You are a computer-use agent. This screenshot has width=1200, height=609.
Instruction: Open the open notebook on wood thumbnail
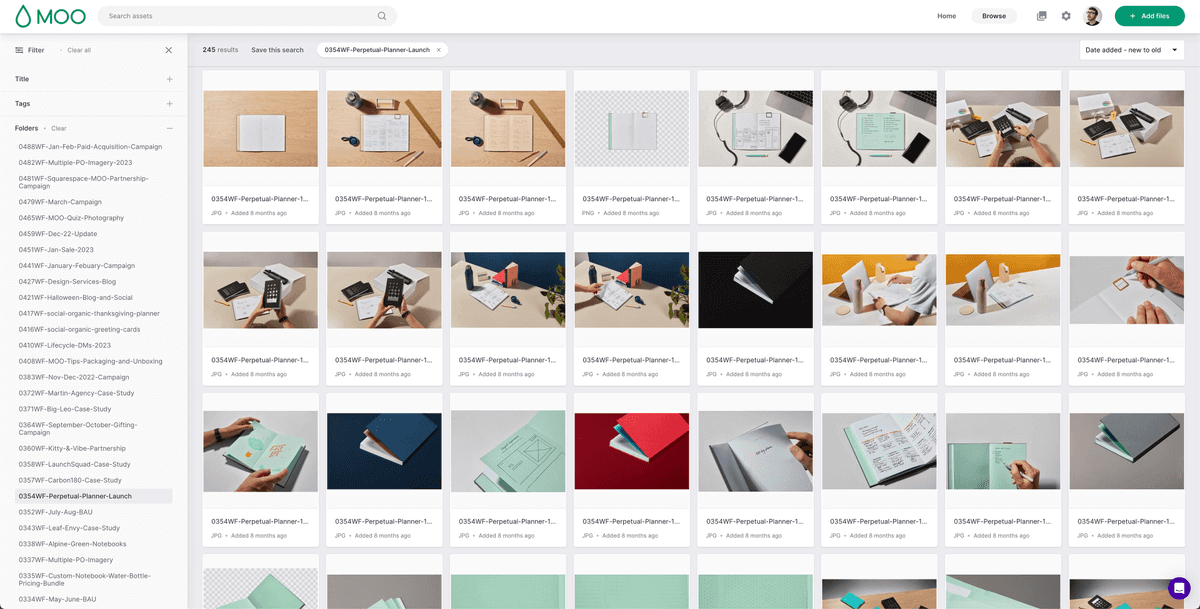pos(260,128)
